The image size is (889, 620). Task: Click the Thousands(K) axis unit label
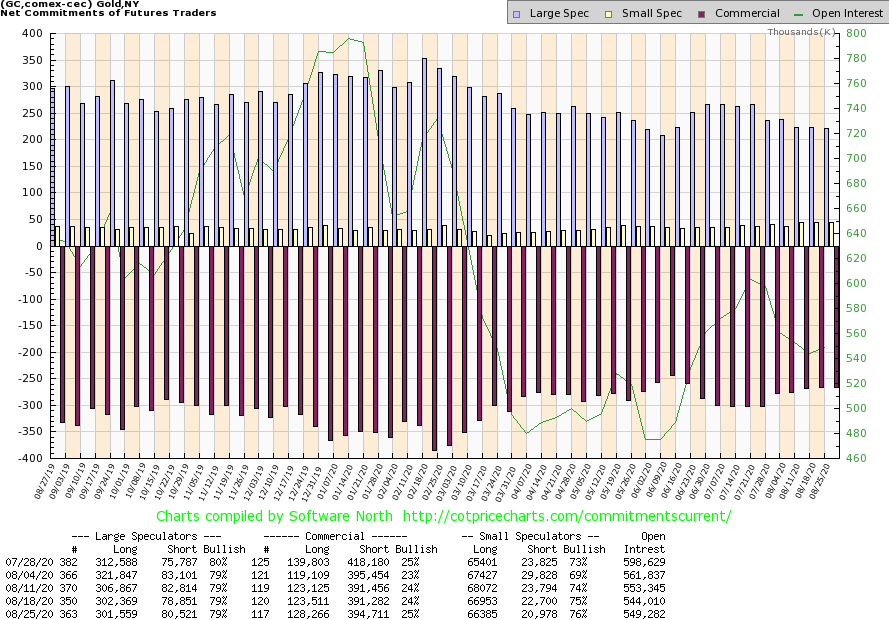801,32
